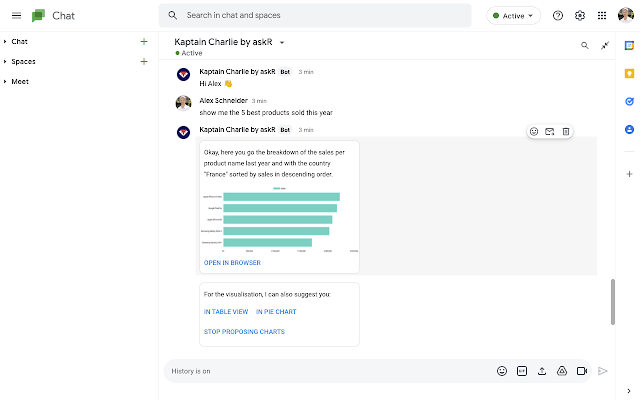Open Kaptain Charlie conversation options dropdown
The image size is (640, 400).
click(x=282, y=43)
